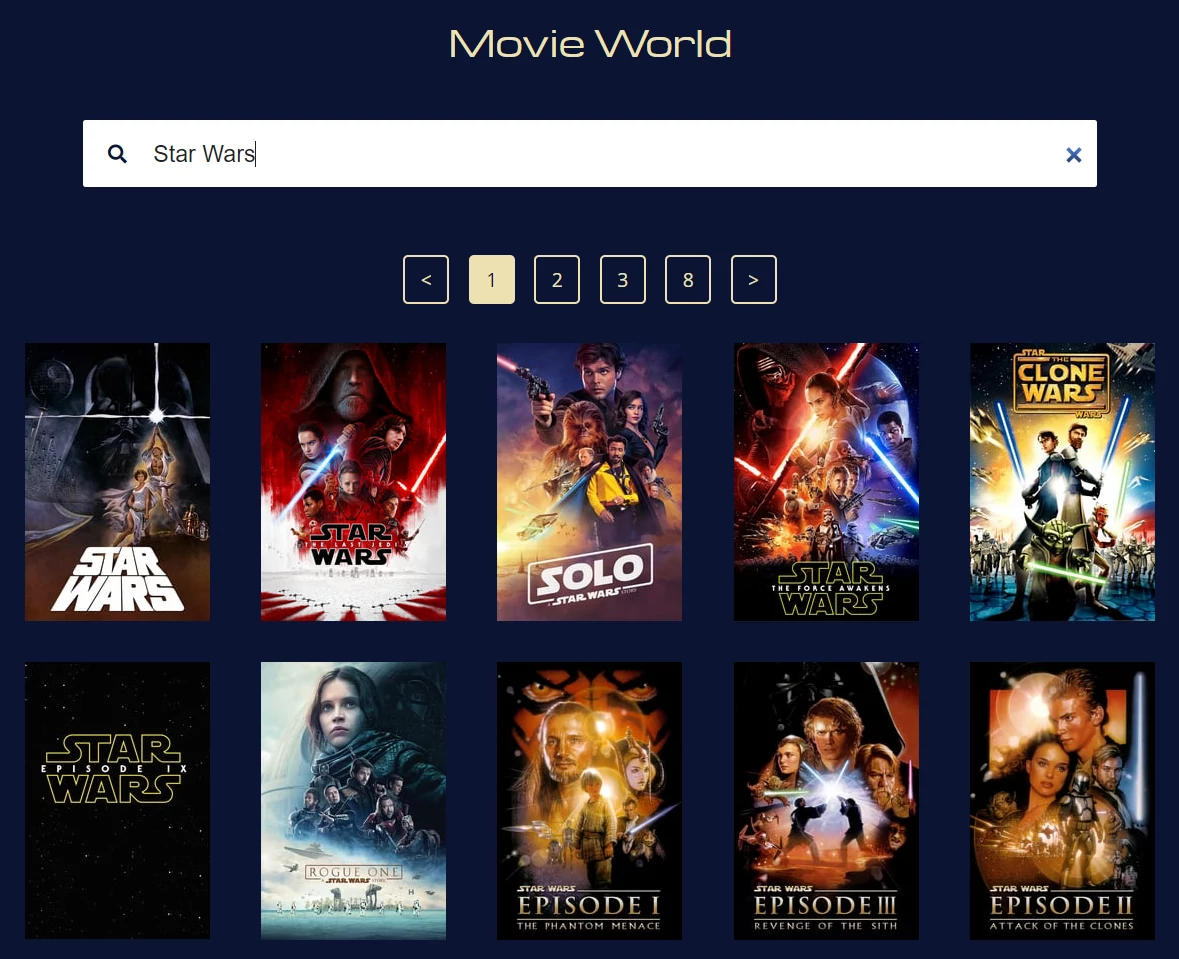Open The Force Awakens poster
1179x959 pixels.
point(826,482)
